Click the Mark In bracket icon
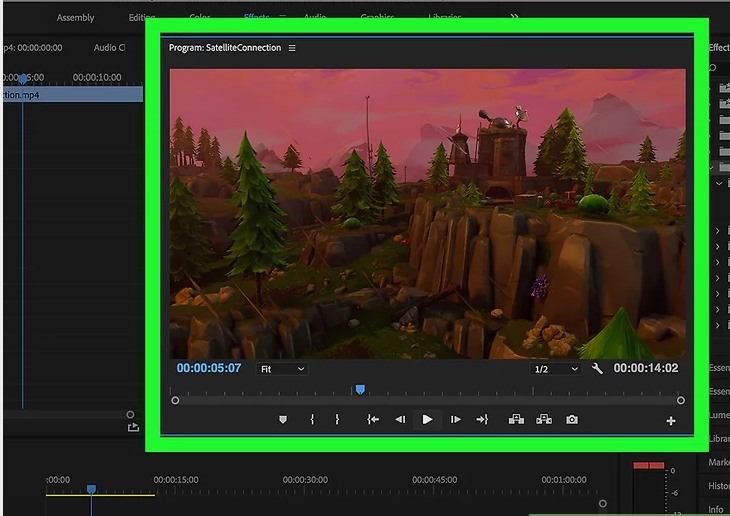The image size is (730, 516). (312, 420)
